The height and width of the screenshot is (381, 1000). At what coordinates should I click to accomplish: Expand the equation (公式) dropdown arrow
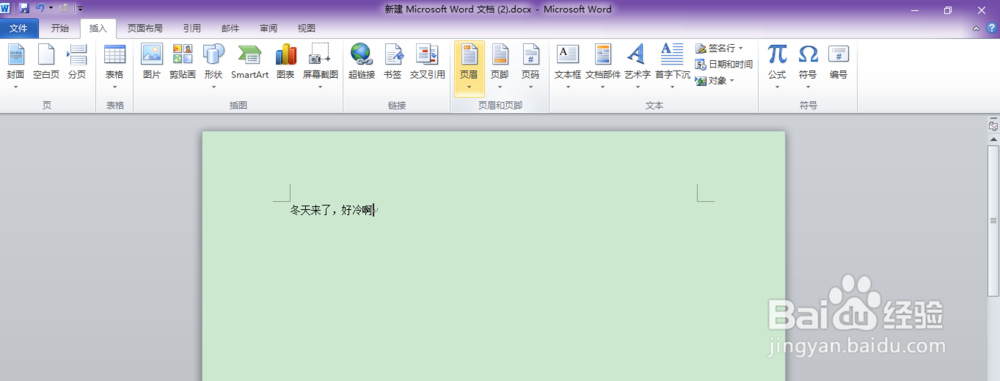point(777,87)
